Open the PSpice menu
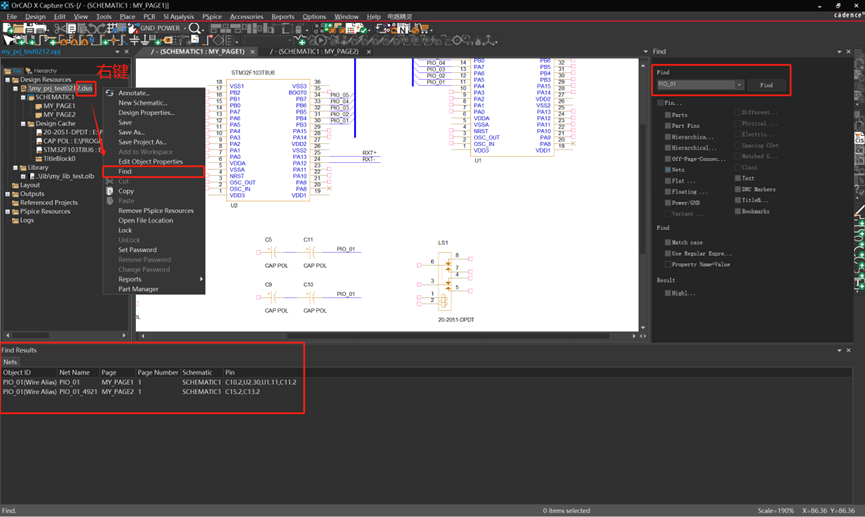The height and width of the screenshot is (517, 865). pyautogui.click(x=212, y=17)
